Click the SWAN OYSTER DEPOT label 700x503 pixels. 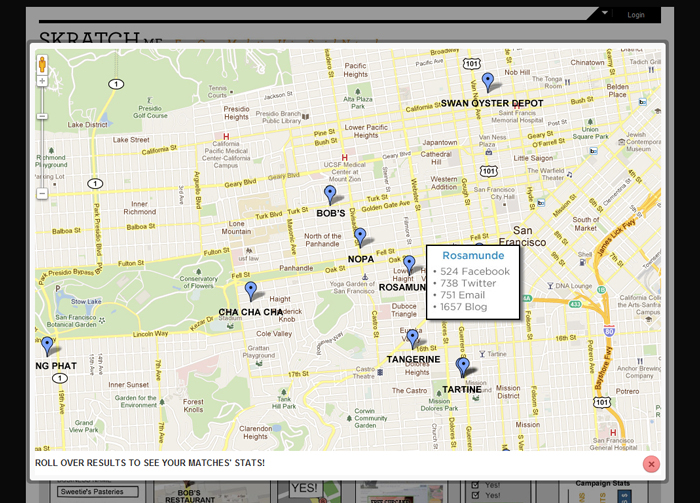click(492, 103)
